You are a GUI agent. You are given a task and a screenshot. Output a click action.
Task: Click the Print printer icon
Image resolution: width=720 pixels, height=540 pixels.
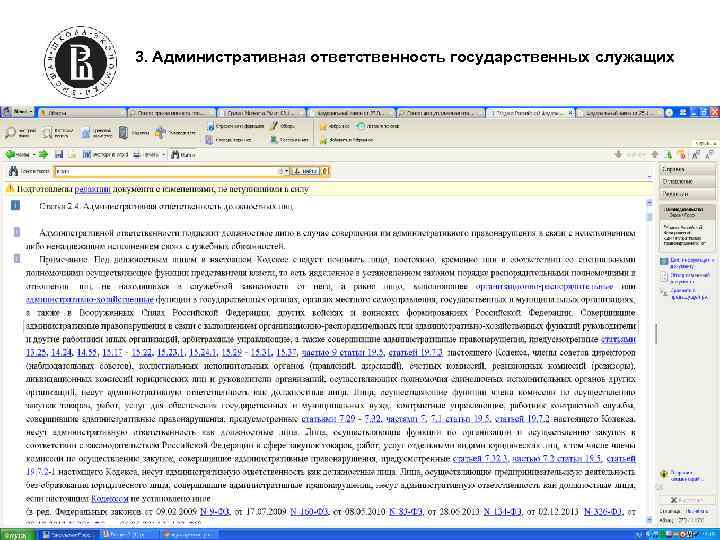(137, 155)
